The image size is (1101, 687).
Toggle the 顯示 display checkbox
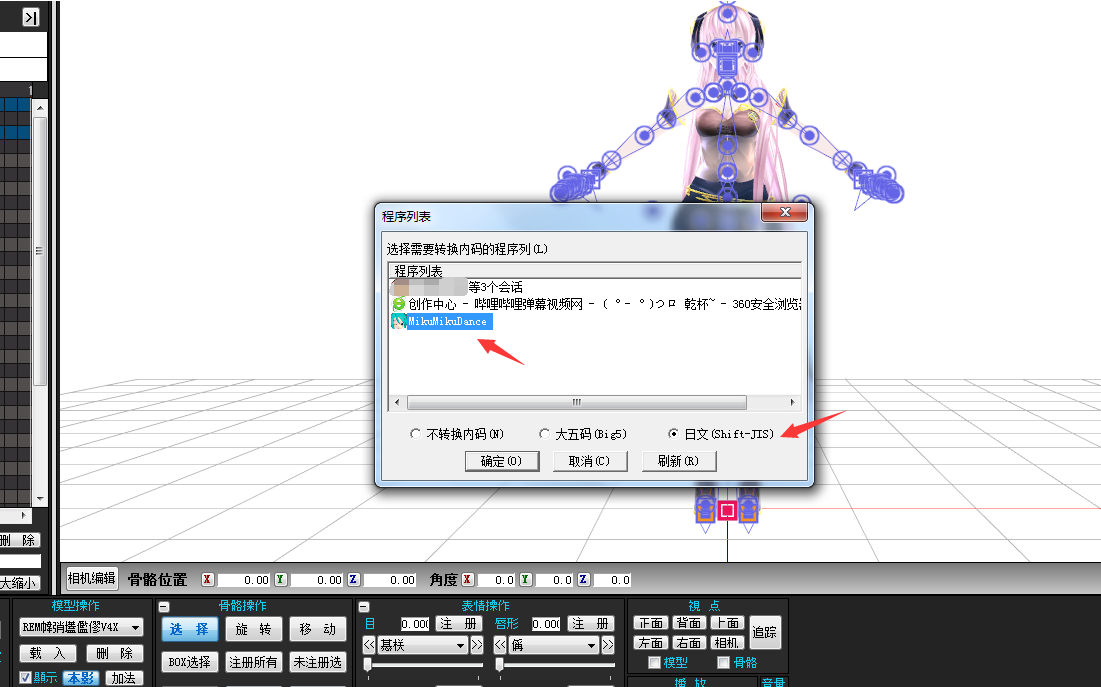(x=25, y=678)
